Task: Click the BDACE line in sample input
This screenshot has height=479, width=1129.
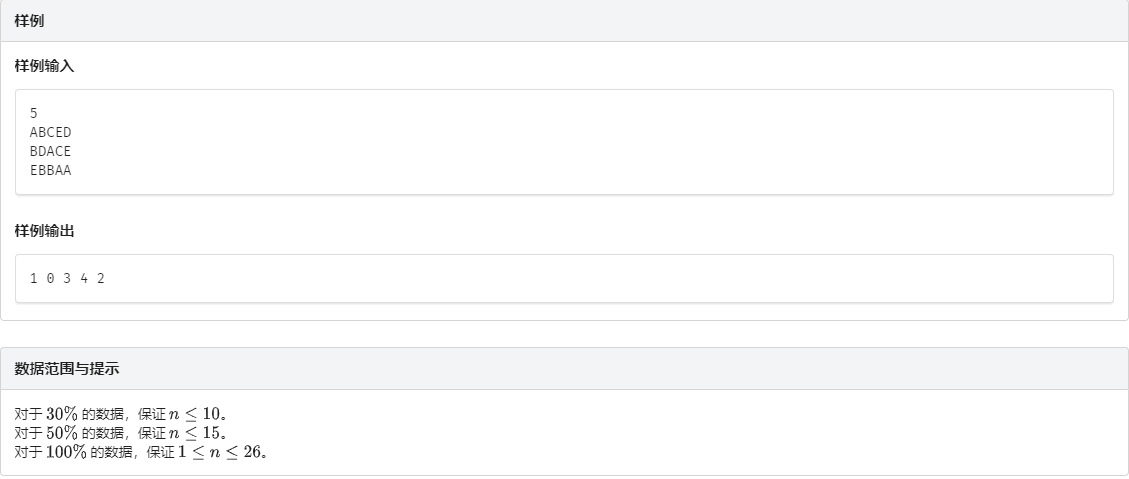Action: point(51,151)
